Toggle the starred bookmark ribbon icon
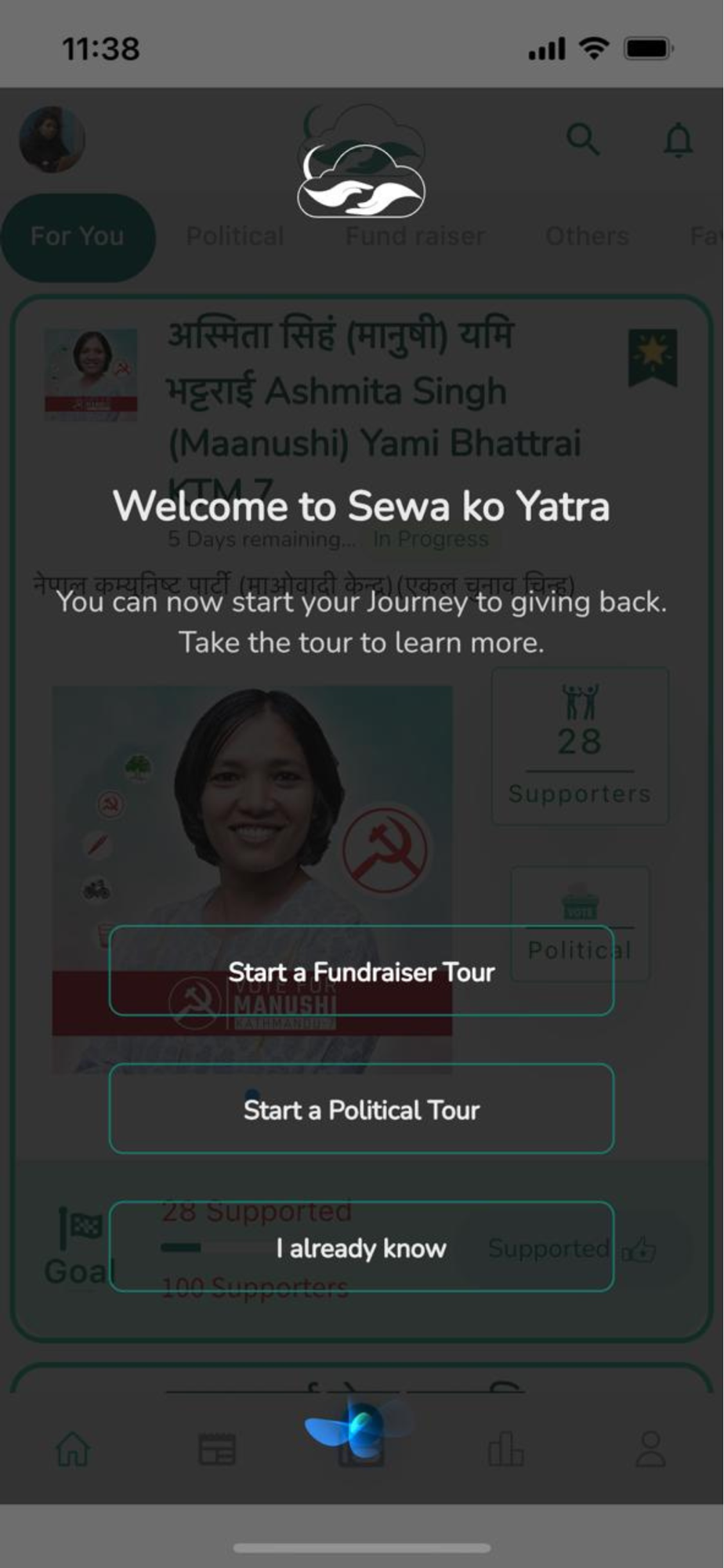The width and height of the screenshot is (724, 1568). point(653,358)
